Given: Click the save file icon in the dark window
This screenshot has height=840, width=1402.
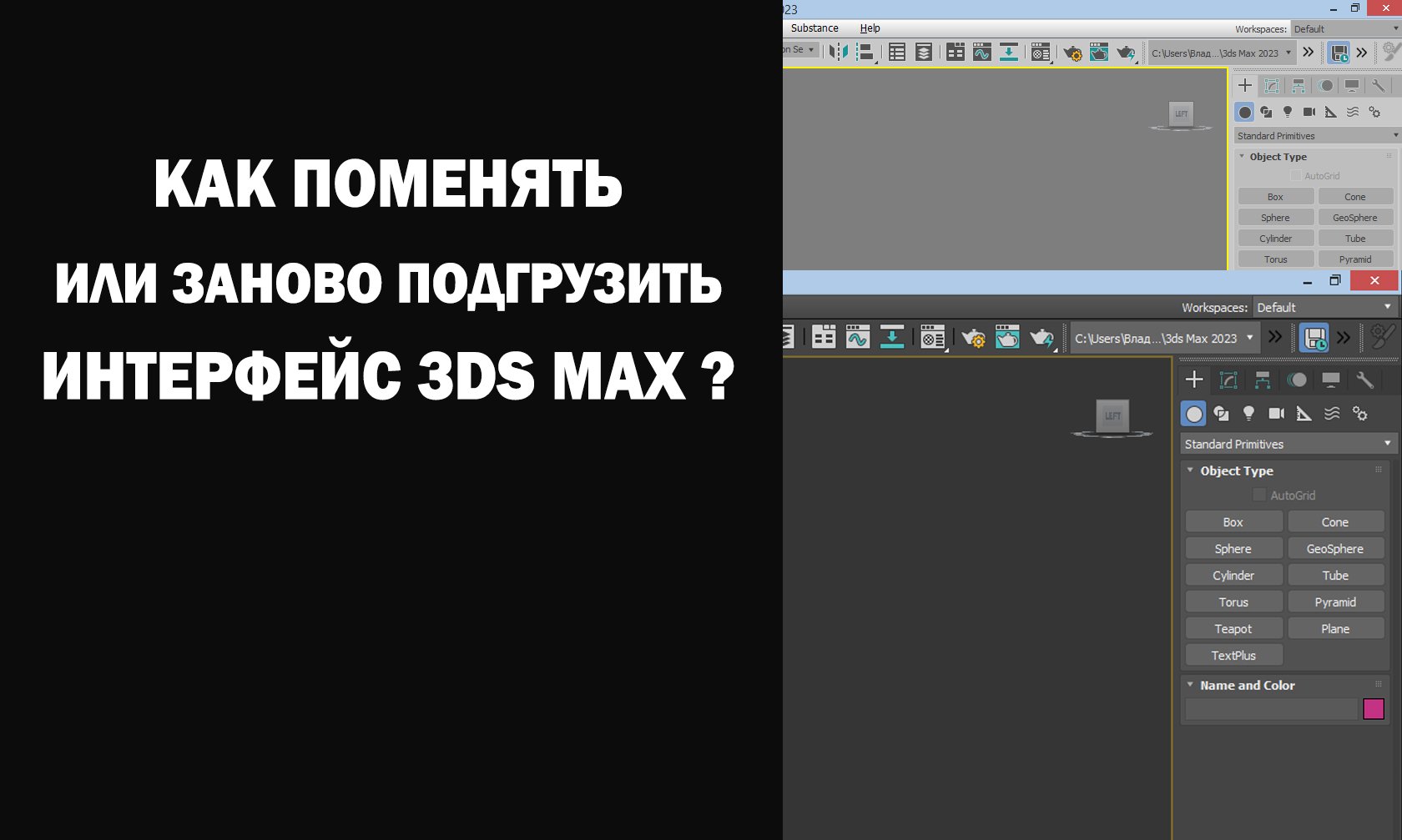Looking at the screenshot, I should point(1314,338).
